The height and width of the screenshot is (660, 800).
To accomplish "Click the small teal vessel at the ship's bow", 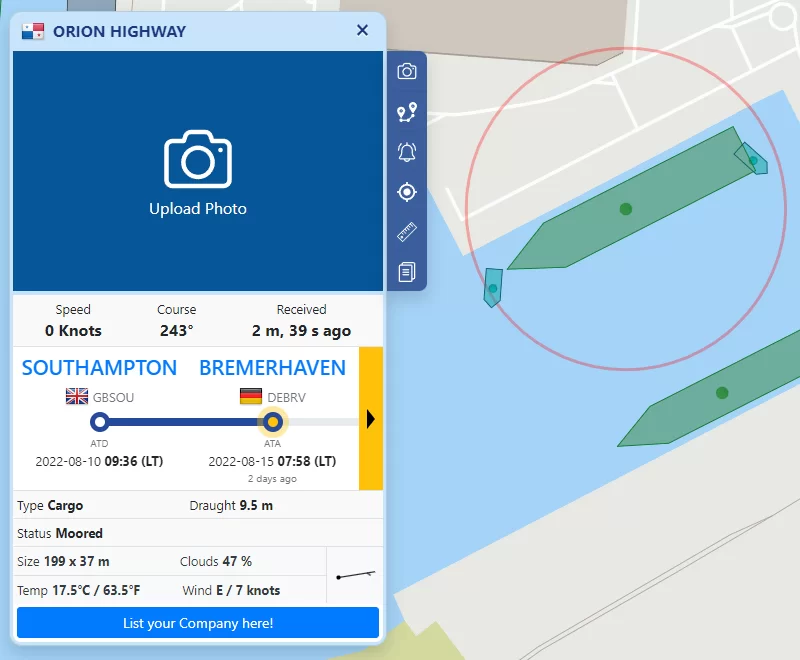I will (752, 159).
